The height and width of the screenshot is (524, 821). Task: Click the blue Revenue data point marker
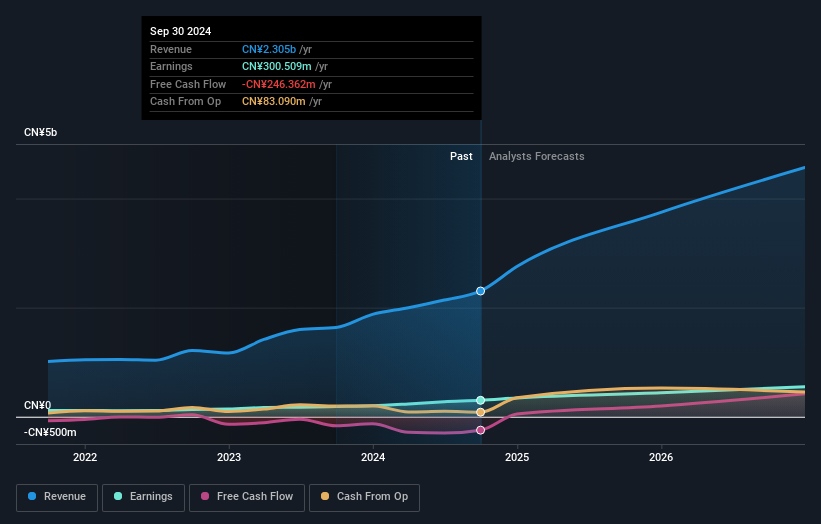coord(480,291)
